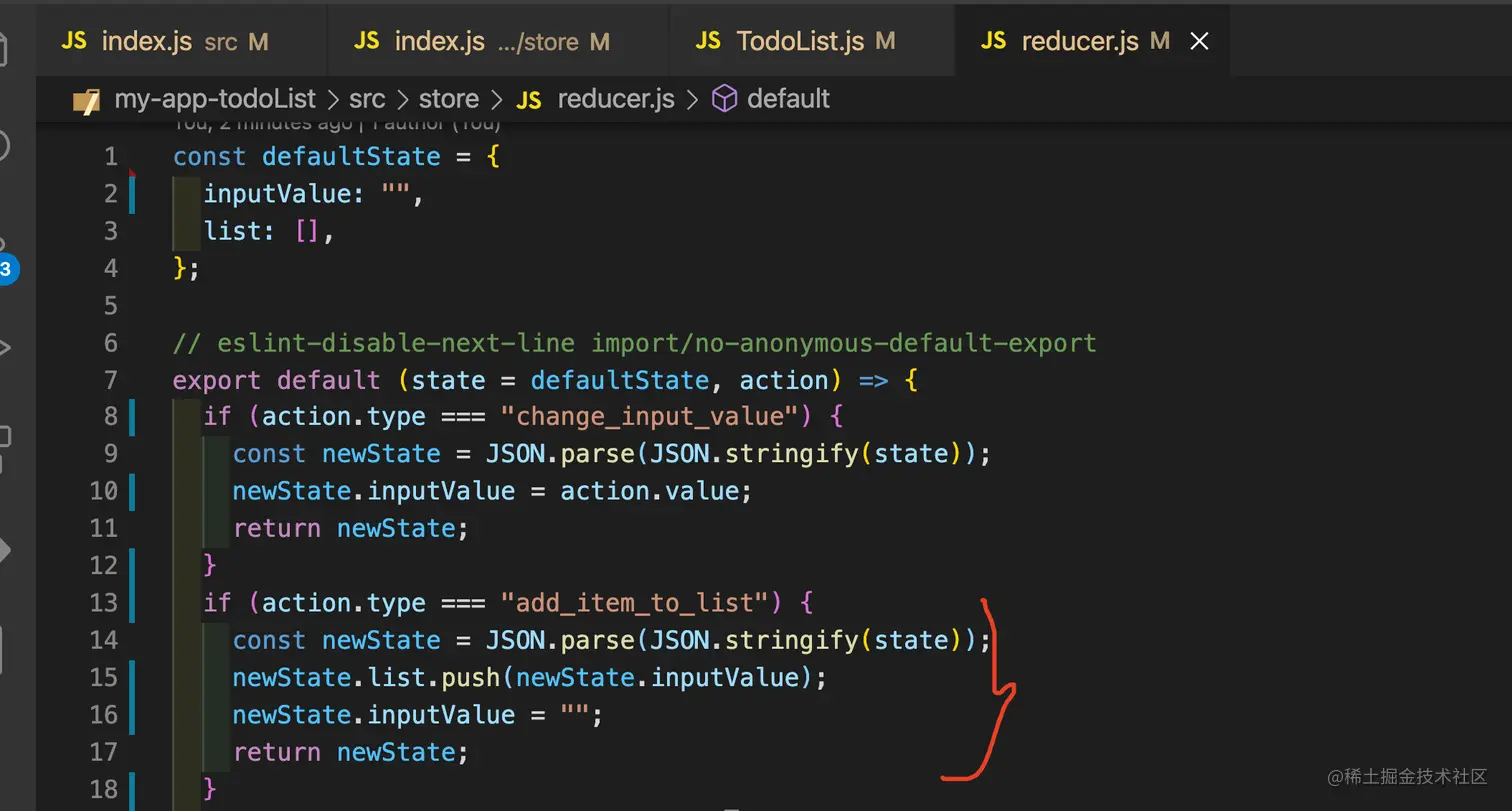Place cursor on inputValue: "" property line
Image resolution: width=1512 pixels, height=811 pixels.
click(x=314, y=194)
